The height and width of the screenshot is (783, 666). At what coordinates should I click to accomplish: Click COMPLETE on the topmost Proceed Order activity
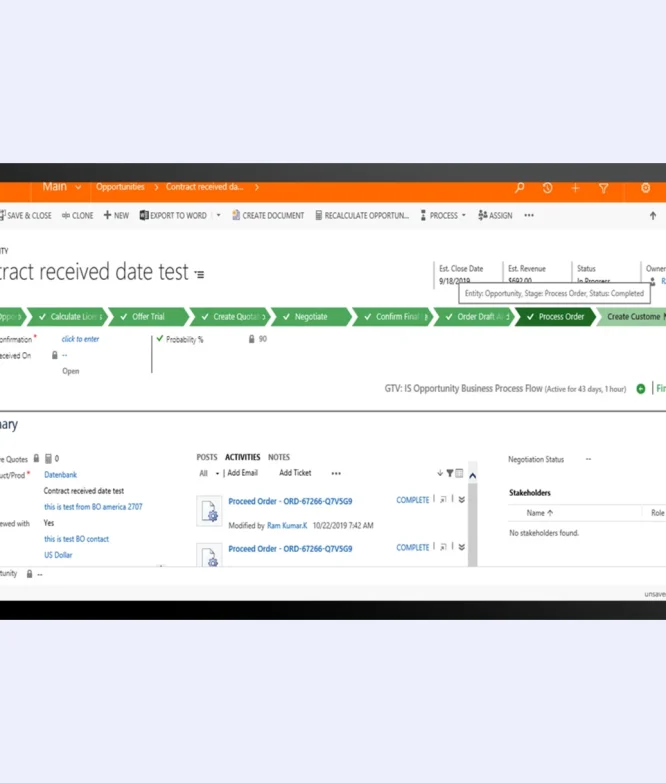[412, 500]
